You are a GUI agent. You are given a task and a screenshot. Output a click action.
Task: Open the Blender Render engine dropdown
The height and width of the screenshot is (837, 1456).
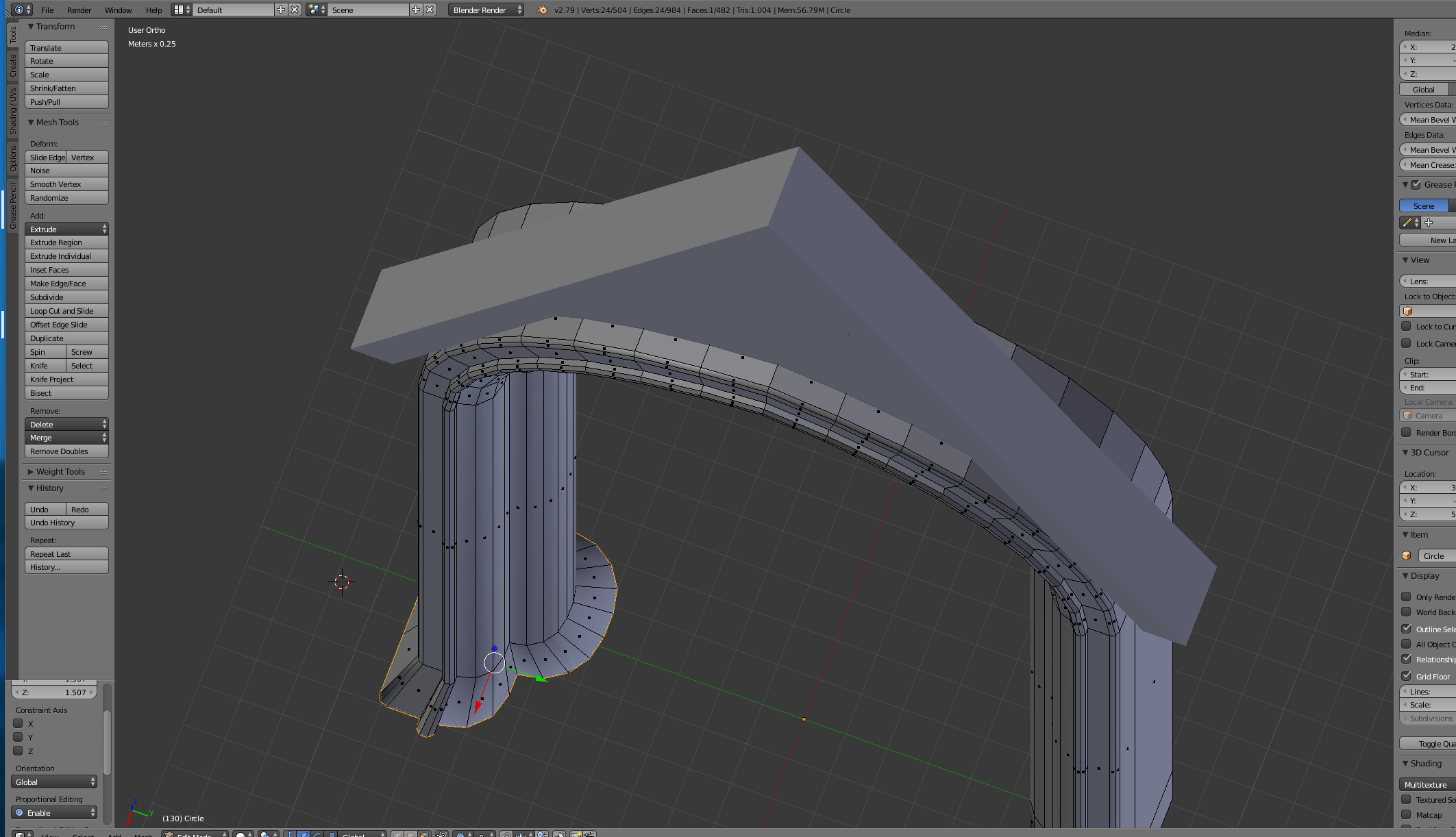486,10
